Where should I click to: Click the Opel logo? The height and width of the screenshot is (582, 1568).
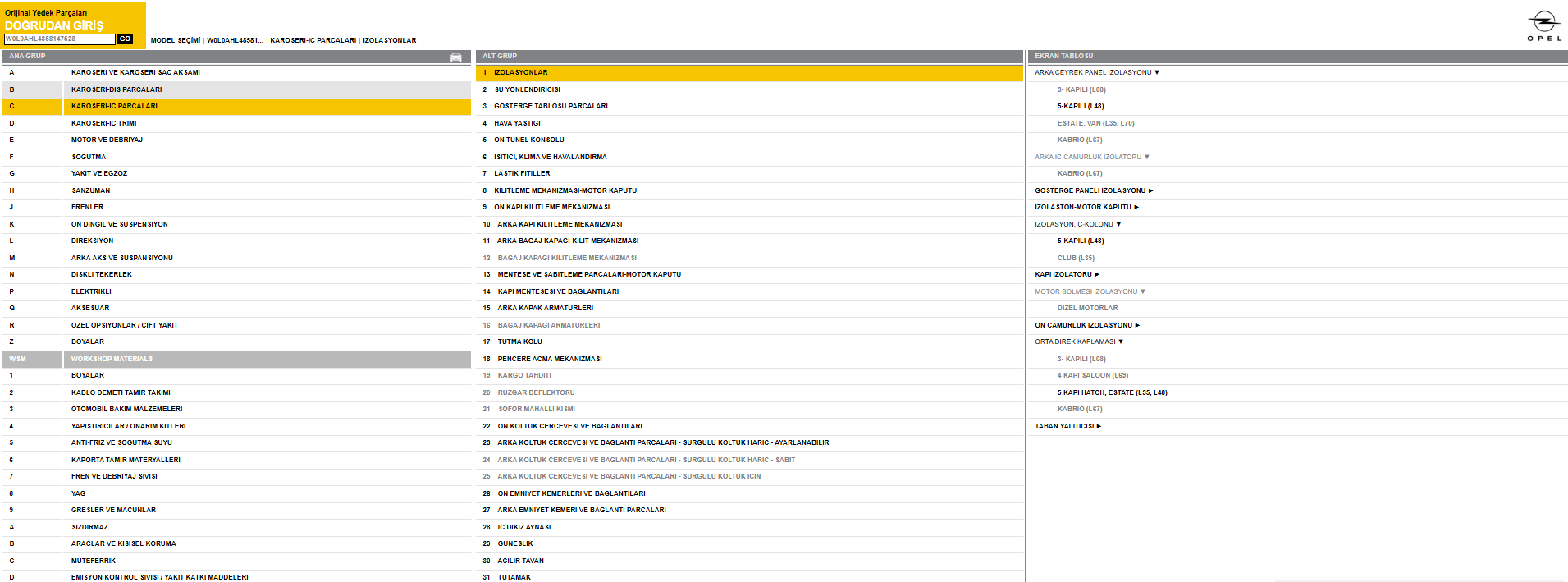pyautogui.click(x=1543, y=25)
